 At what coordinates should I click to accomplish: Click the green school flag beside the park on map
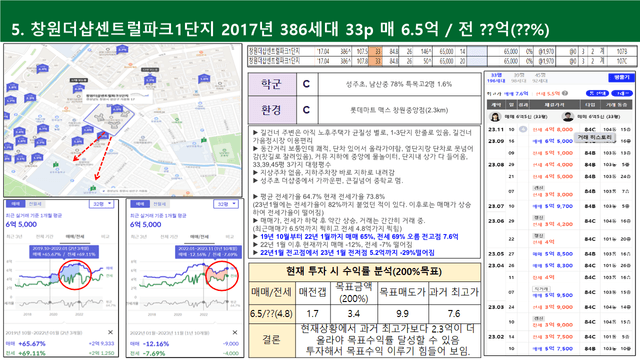click(x=203, y=140)
